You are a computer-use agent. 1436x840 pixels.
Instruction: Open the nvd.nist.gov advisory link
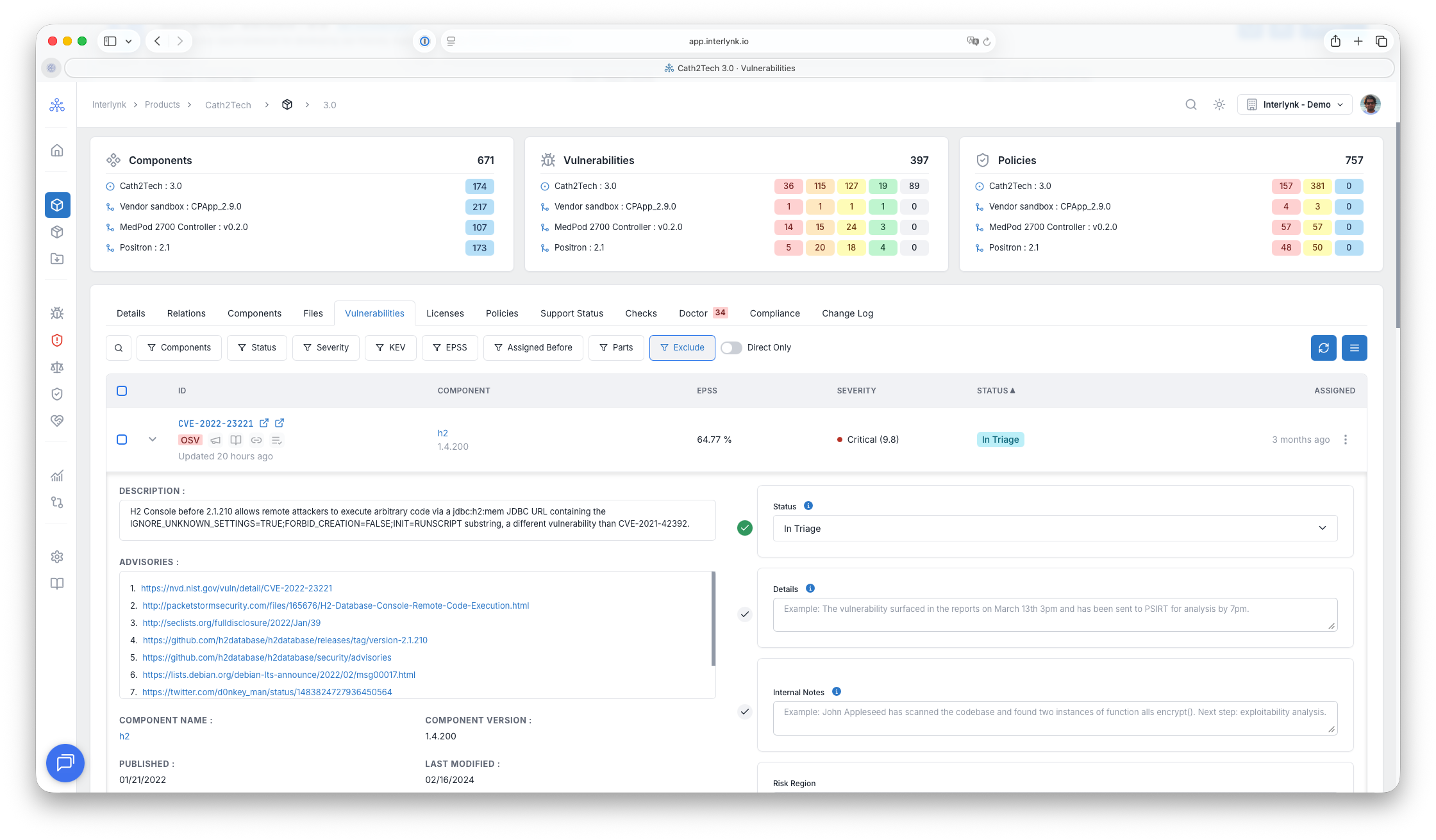(x=237, y=588)
